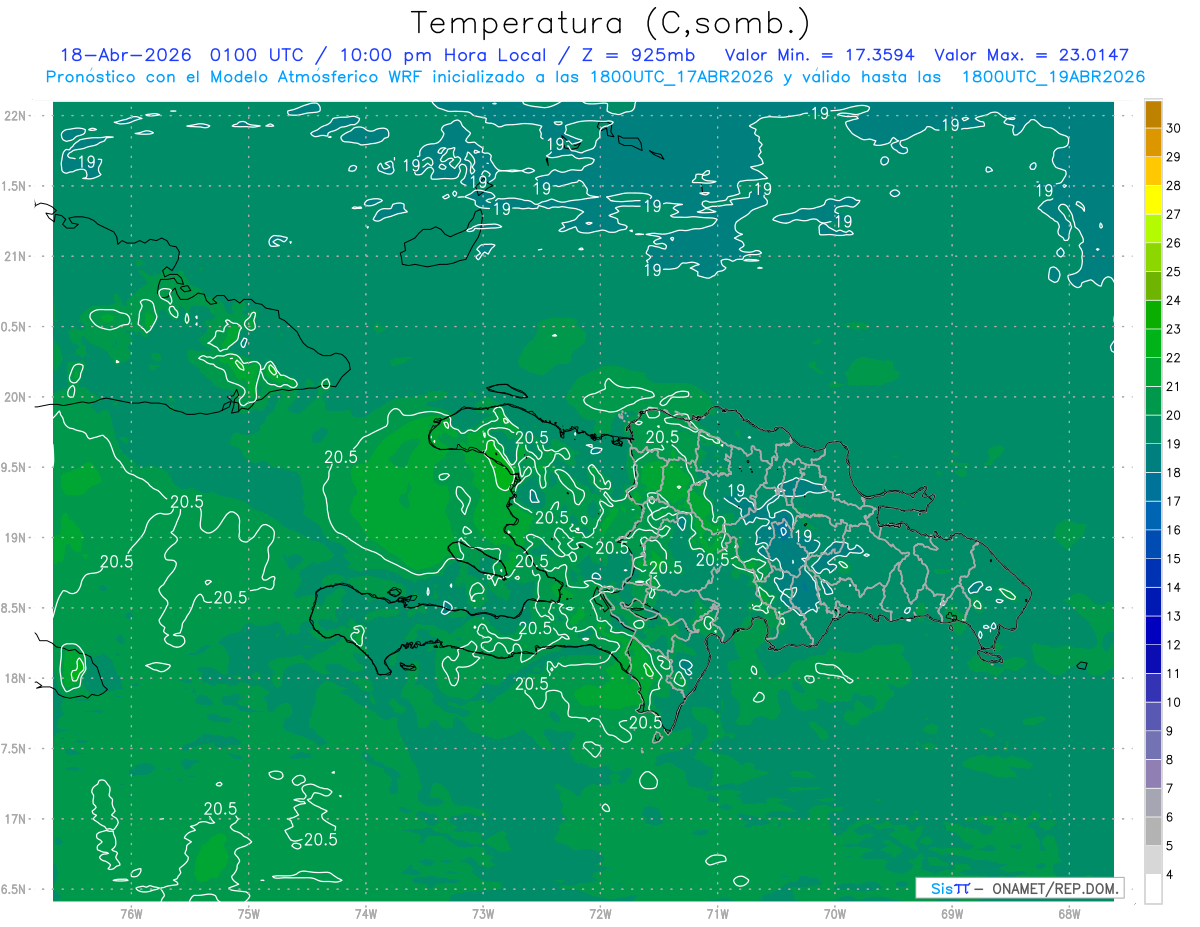Screen dimensions: 1200x927
Task: Click the 22N latitude axis label
Action: (x=16, y=115)
